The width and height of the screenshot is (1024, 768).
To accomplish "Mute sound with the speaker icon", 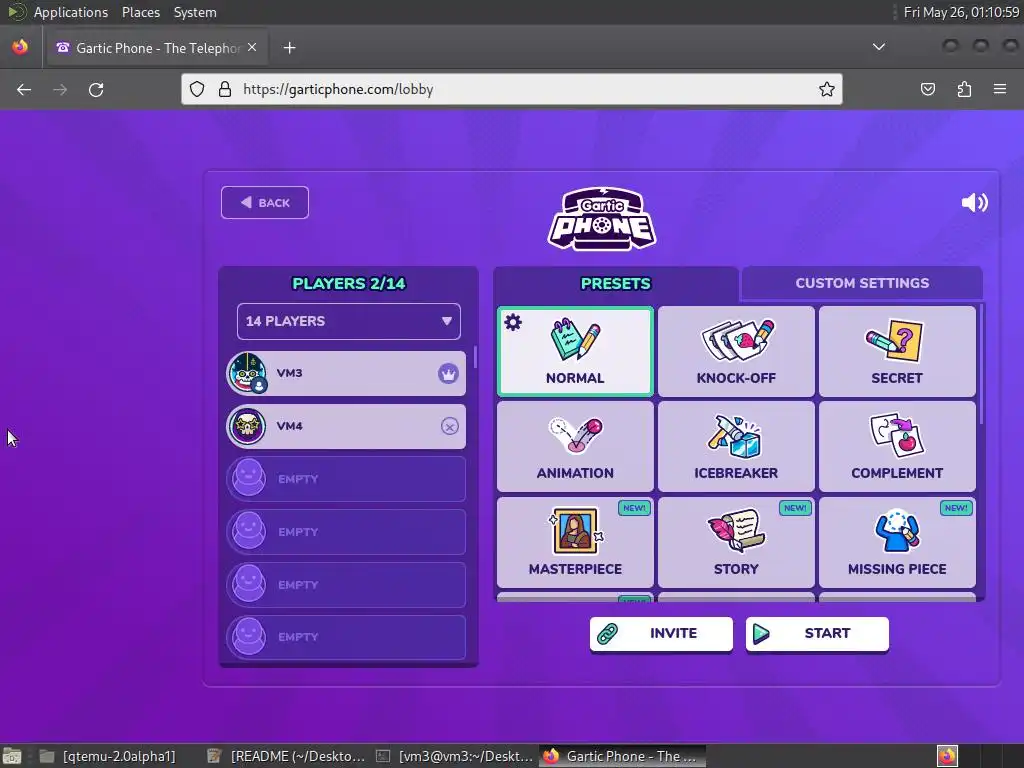I will [974, 202].
